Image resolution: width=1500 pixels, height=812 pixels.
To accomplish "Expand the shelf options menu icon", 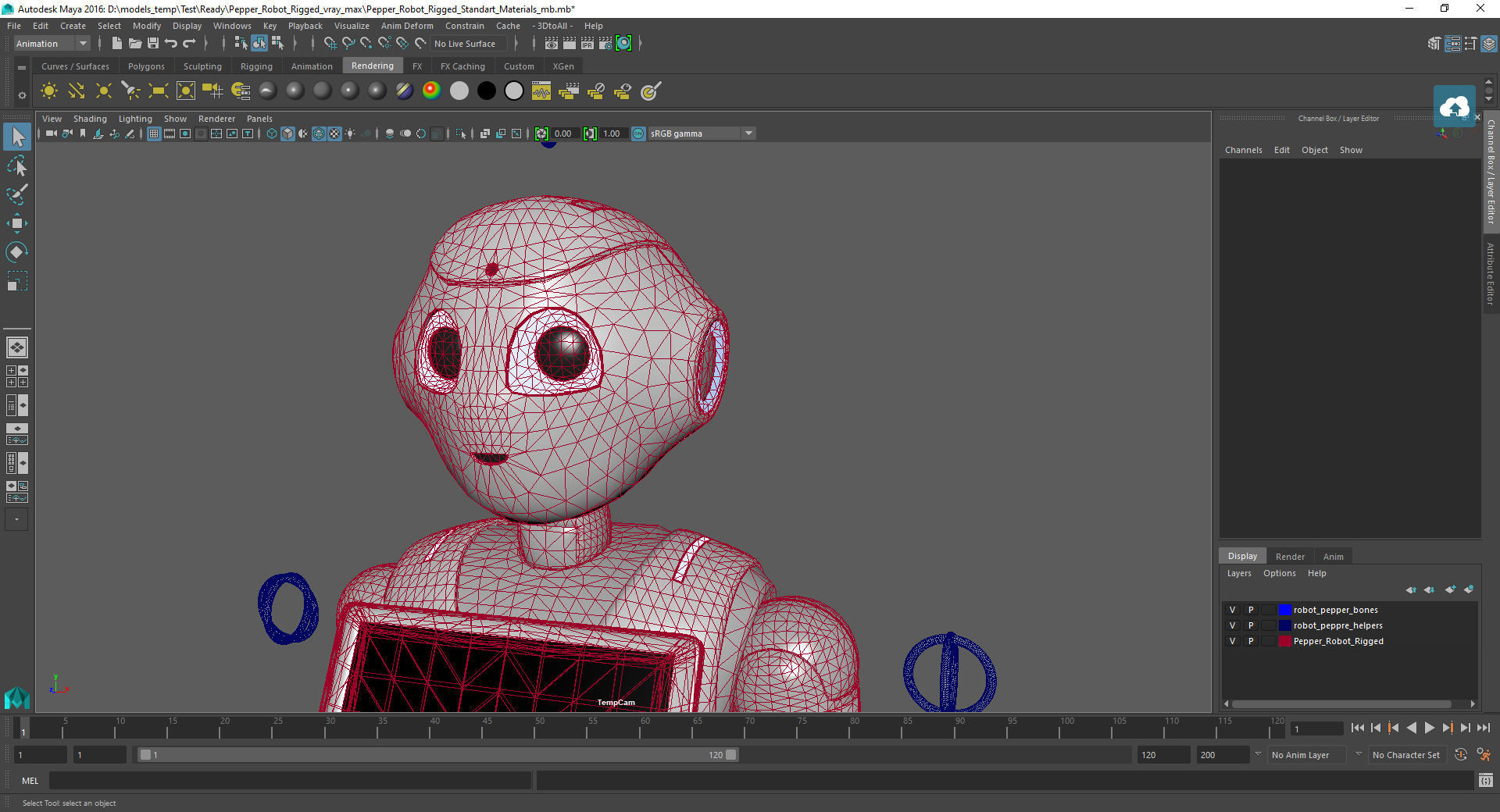I will pos(22,95).
